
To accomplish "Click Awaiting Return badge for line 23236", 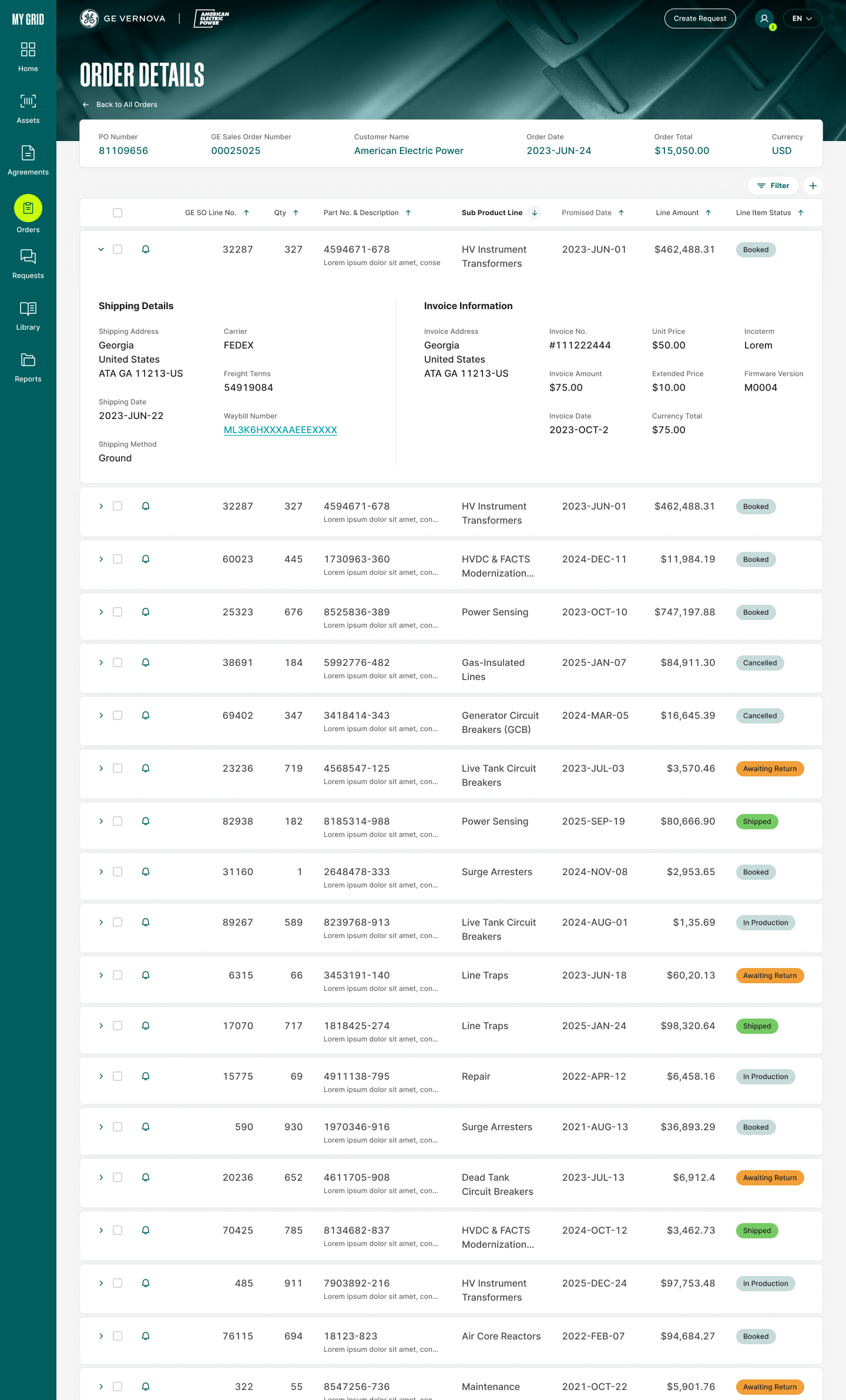I will (770, 769).
